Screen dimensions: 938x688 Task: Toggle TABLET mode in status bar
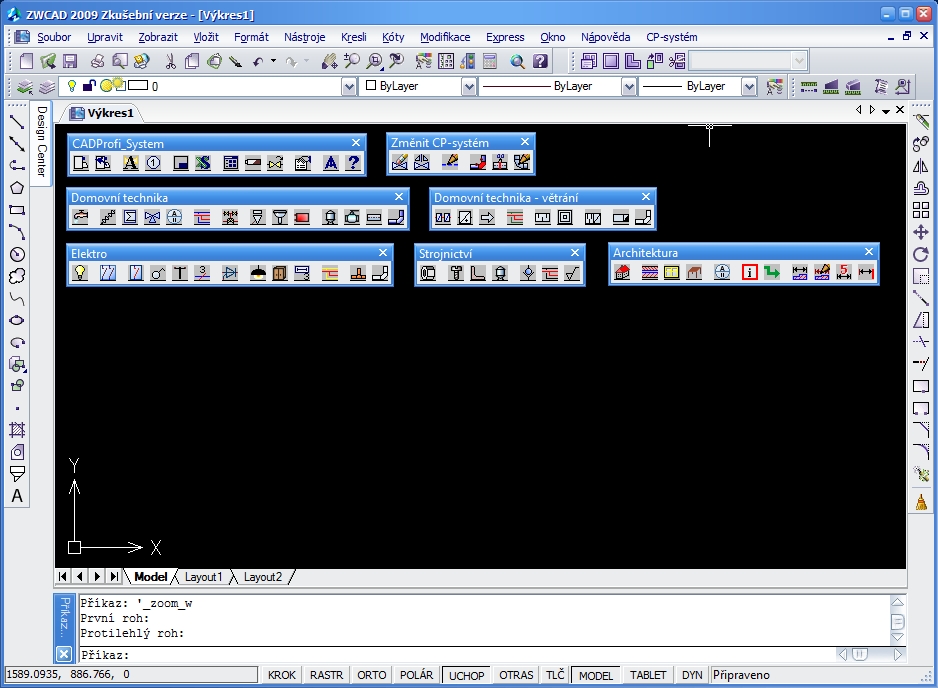[648, 675]
